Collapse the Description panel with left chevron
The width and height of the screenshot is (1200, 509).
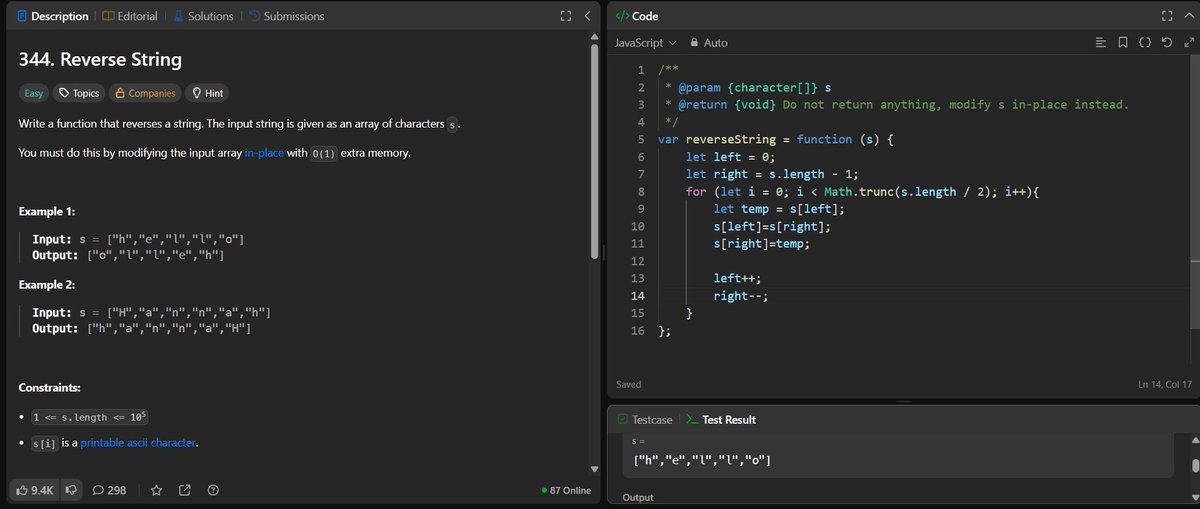coord(587,16)
